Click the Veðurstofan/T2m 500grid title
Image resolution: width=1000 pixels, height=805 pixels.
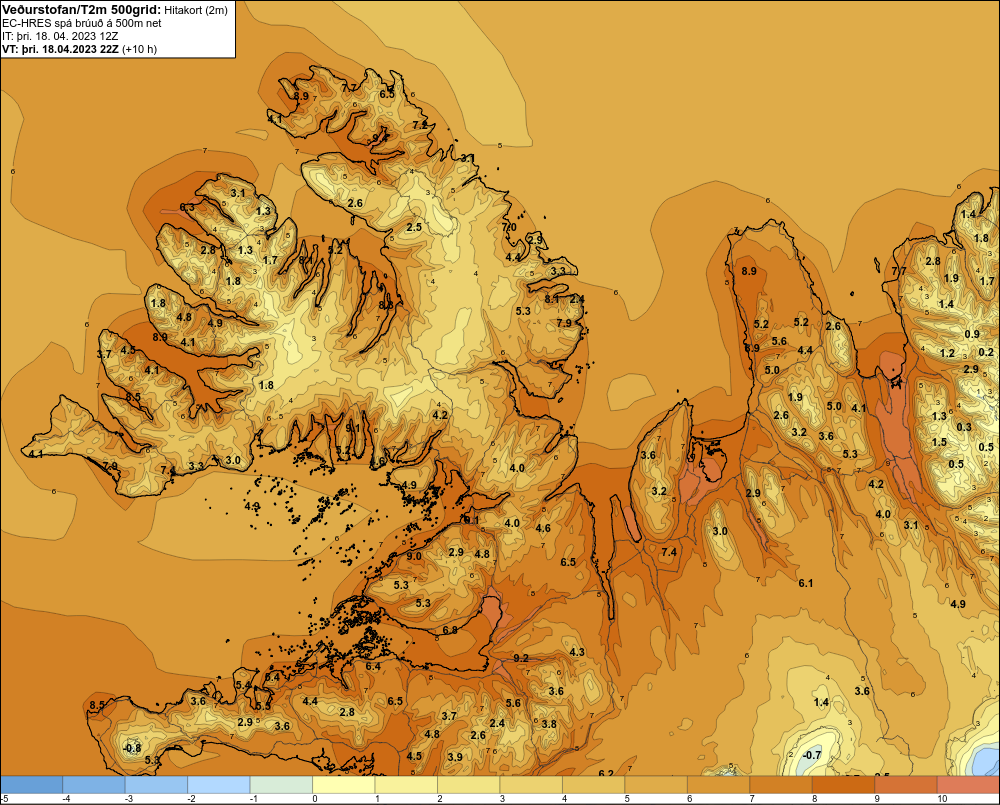point(82,10)
